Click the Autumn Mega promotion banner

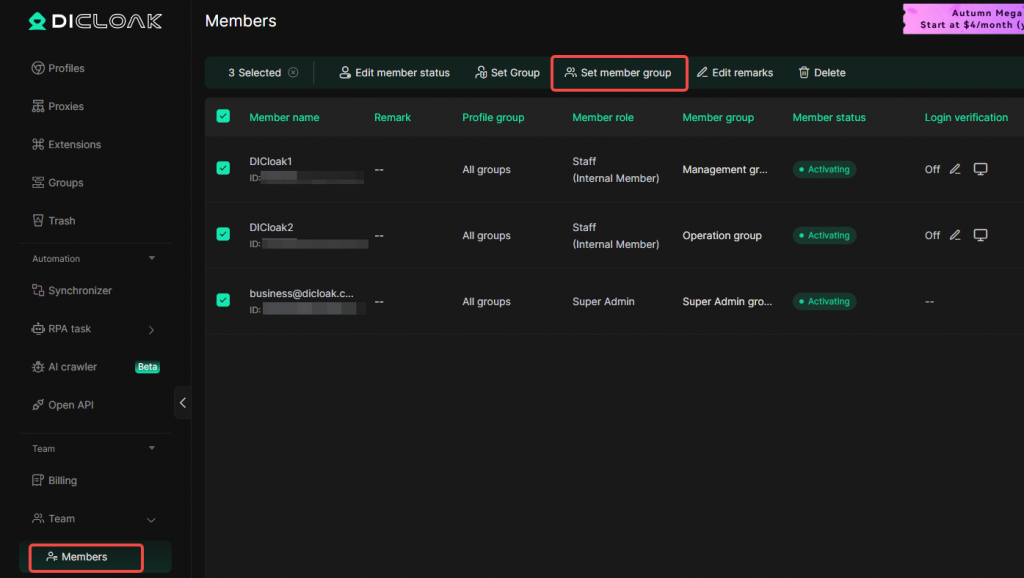coord(964,19)
